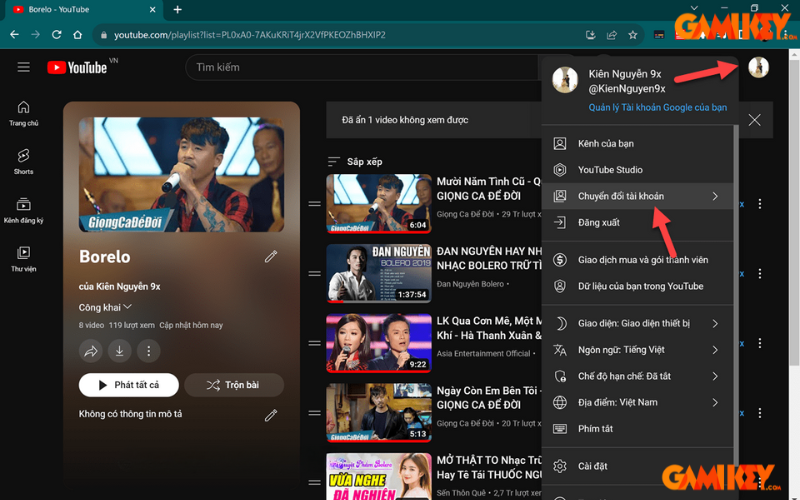This screenshot has height=500, width=800.
Task: Go to Trang chủ in sidebar
Action: 23,113
